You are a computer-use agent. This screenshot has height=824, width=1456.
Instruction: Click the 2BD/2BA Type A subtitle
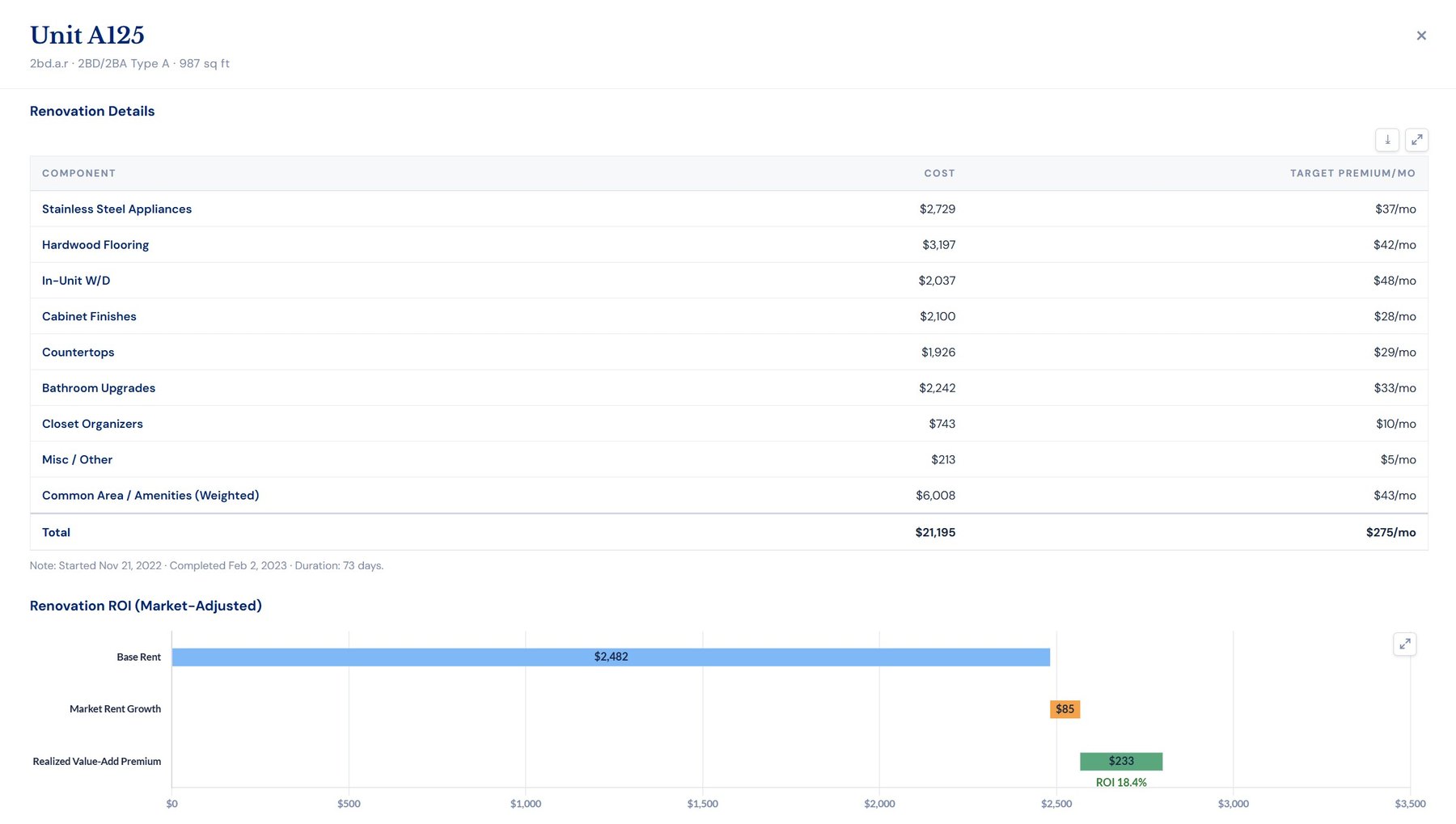click(x=123, y=63)
